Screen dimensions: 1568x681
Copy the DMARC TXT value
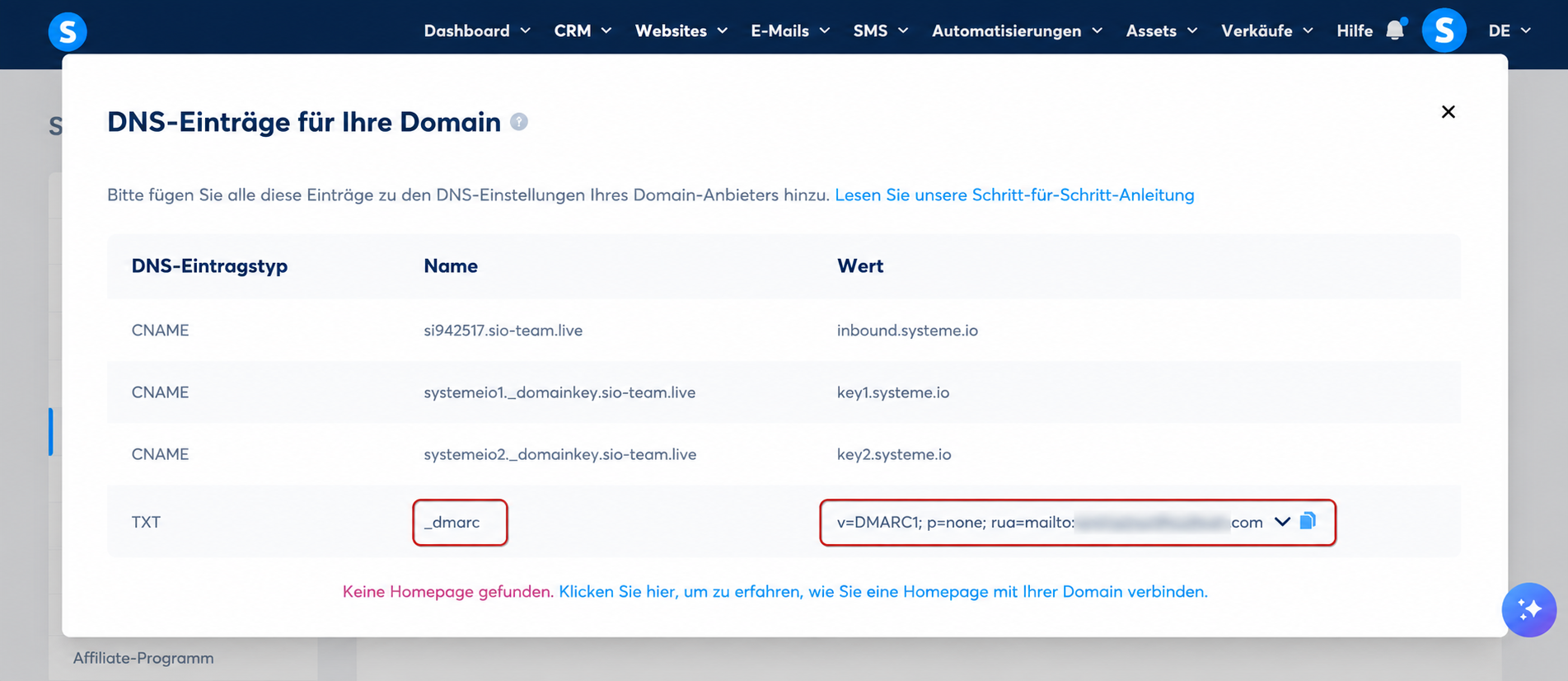[1308, 521]
